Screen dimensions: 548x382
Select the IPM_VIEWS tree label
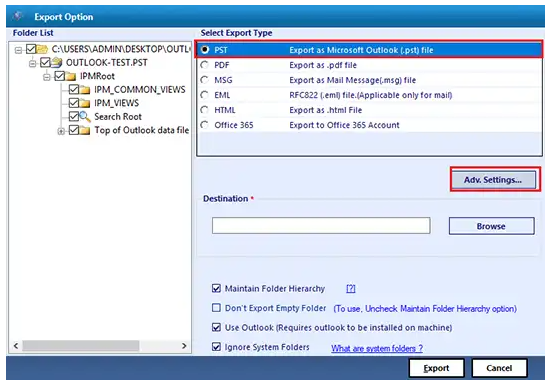coord(116,103)
